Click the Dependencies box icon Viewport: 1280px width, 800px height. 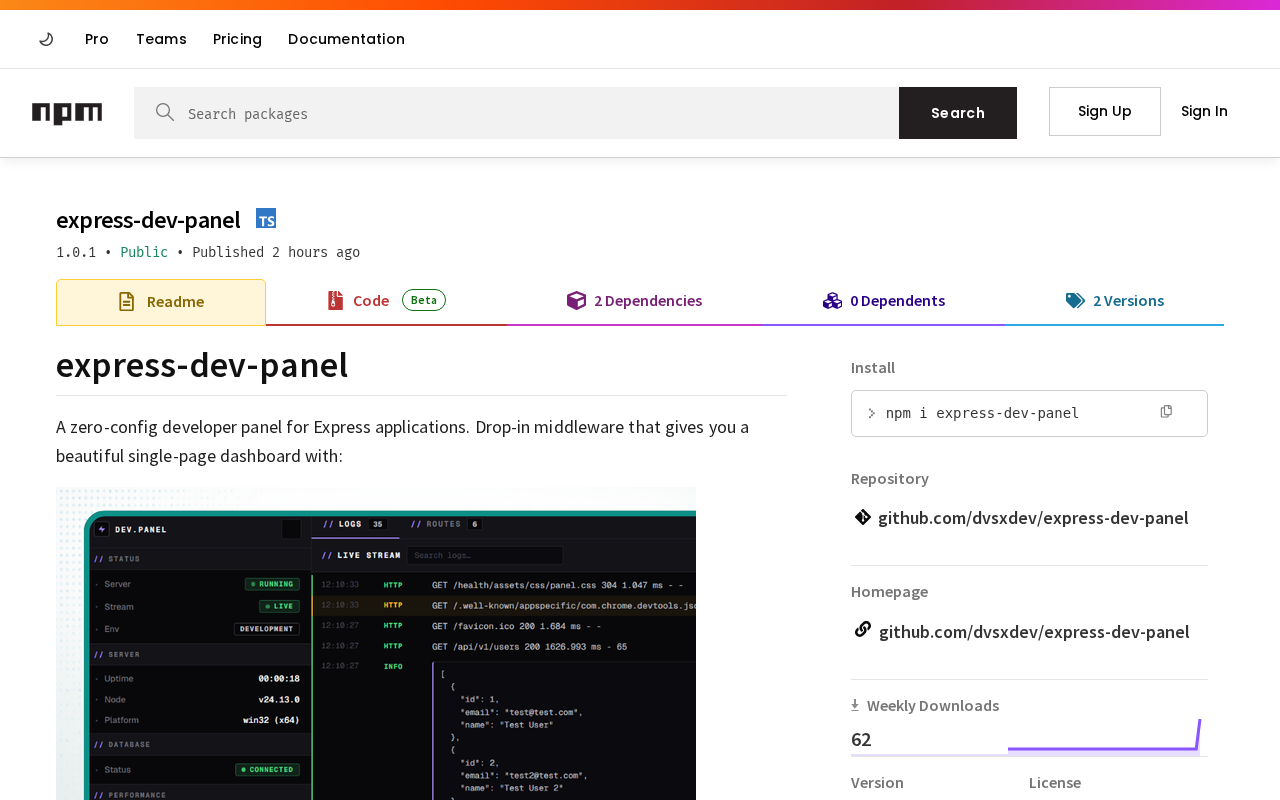point(576,300)
